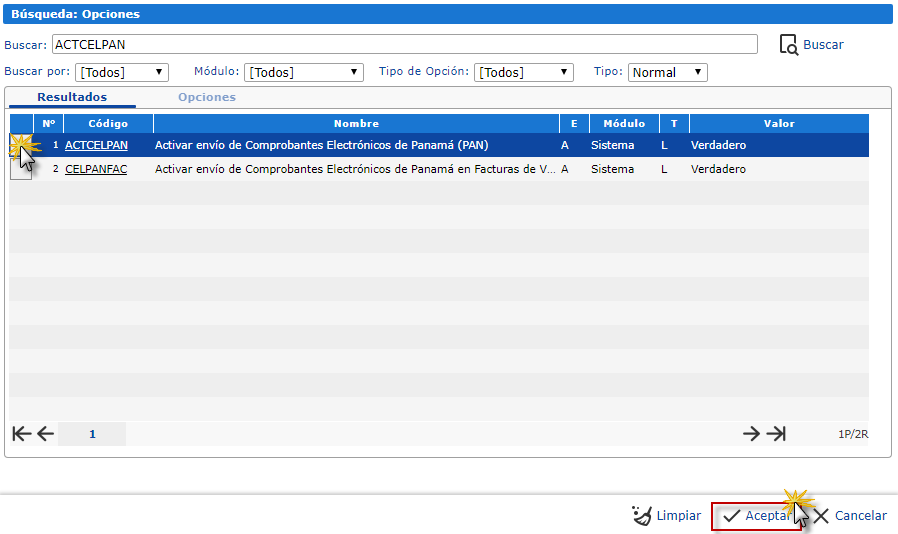Go to previous page arrow
Screen dimensions: 898x534
click(45, 434)
